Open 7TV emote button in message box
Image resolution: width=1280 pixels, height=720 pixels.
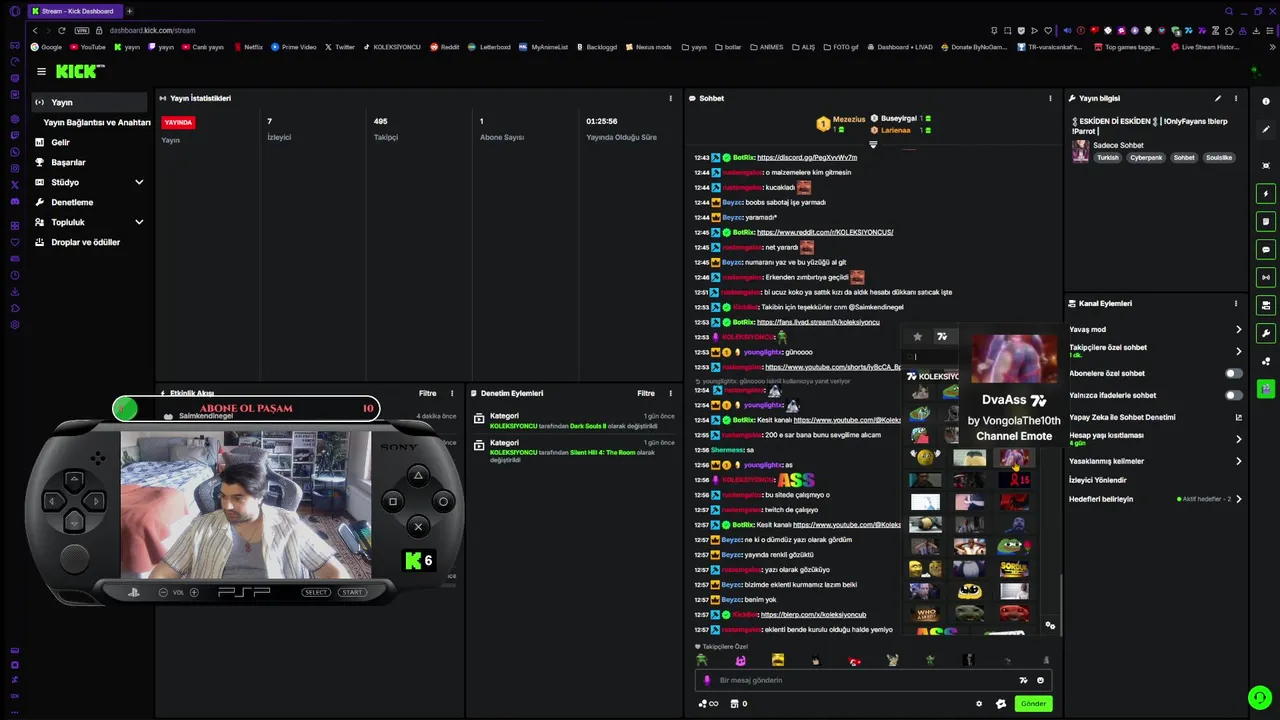1023,680
